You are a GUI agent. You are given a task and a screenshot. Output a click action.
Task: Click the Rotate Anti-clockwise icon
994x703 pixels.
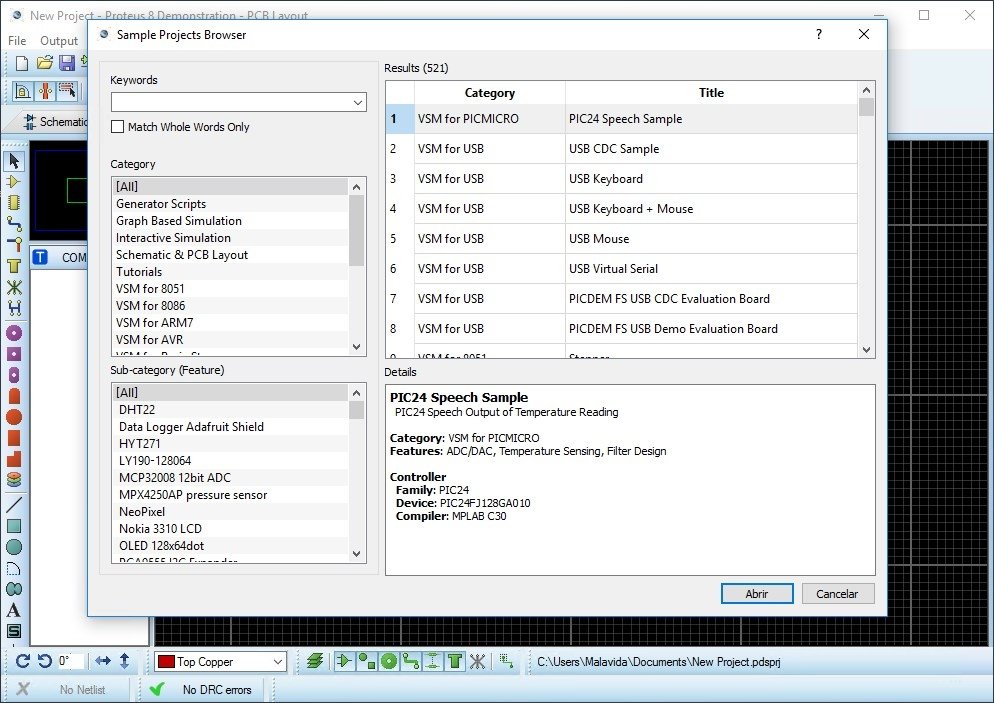pos(44,661)
